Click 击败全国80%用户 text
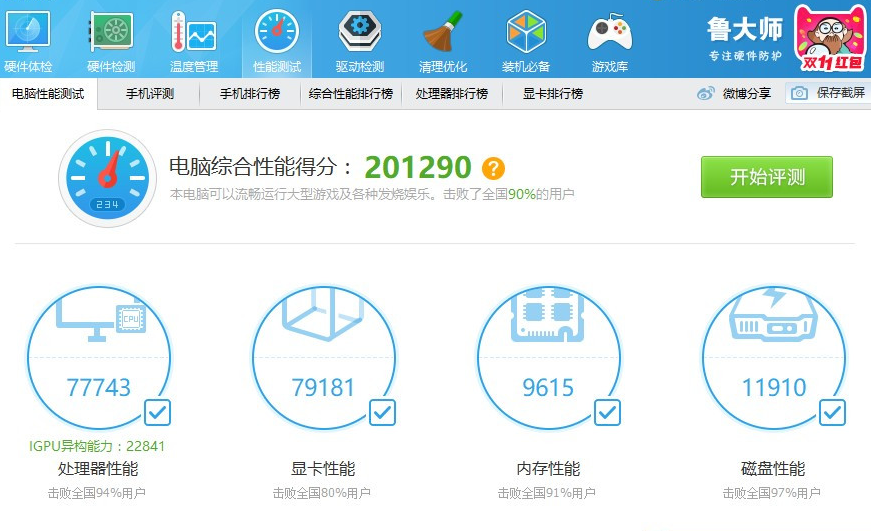The height and width of the screenshot is (531, 871). pos(322,493)
